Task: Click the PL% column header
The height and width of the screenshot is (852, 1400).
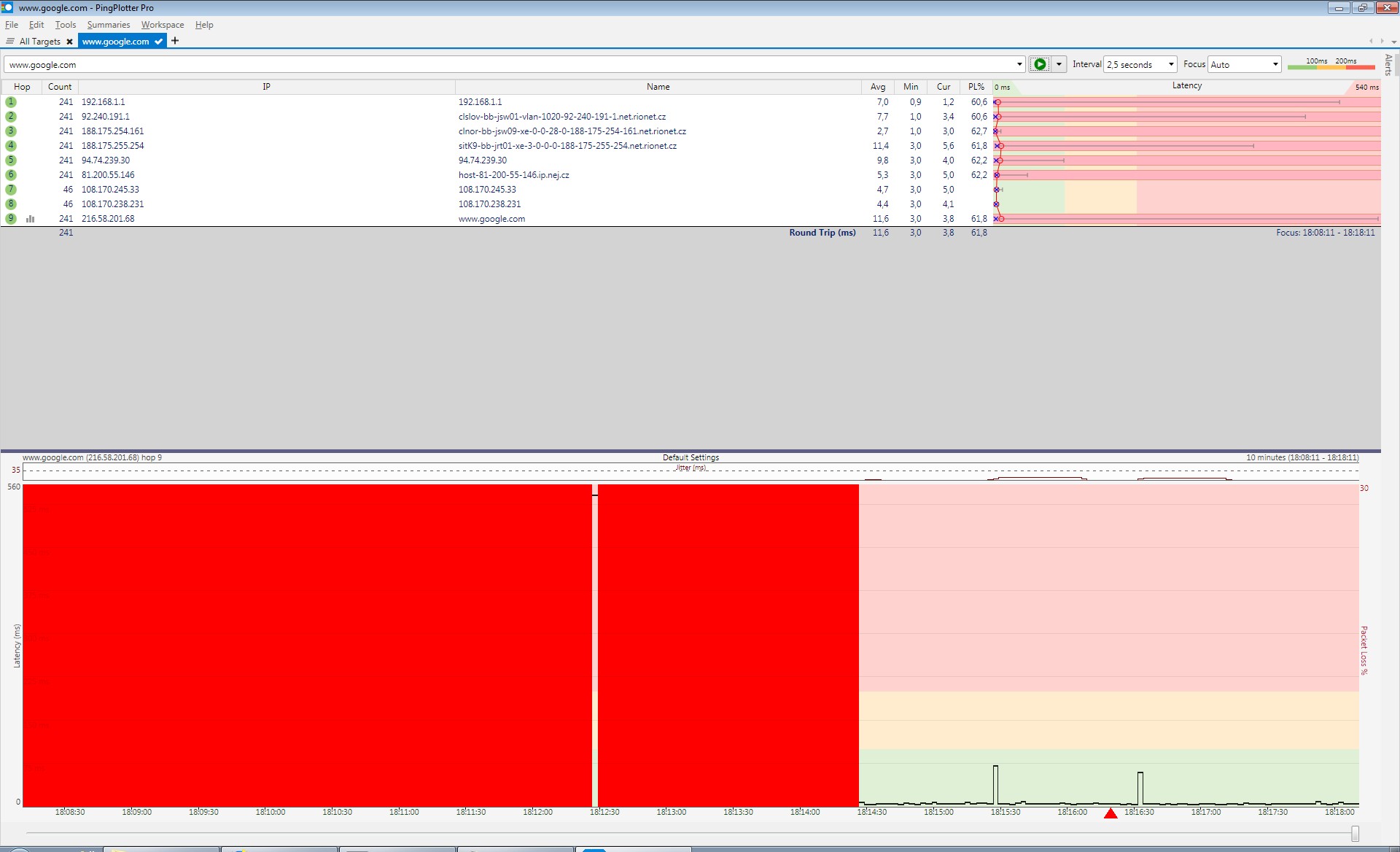Action: coord(976,87)
